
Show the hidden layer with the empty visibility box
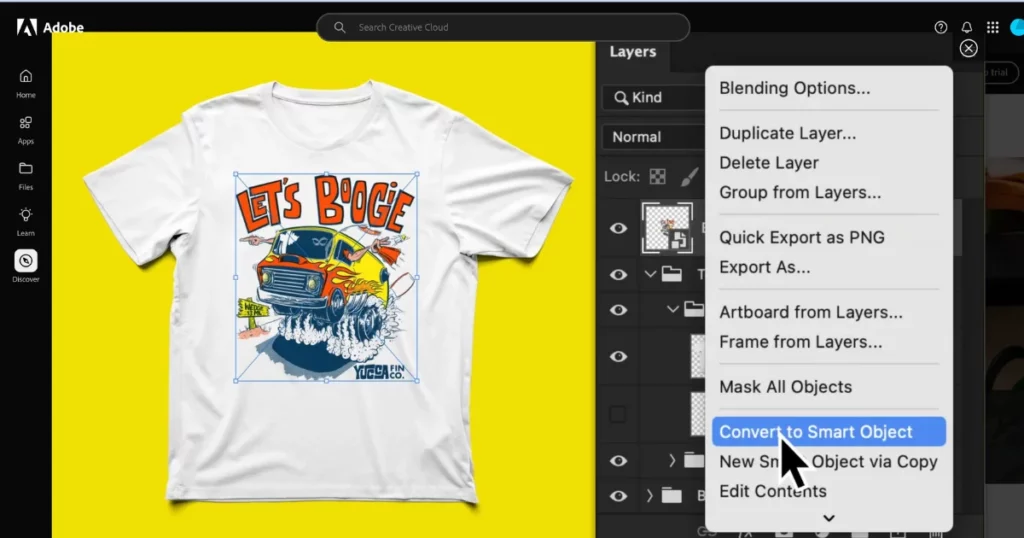pos(617,414)
